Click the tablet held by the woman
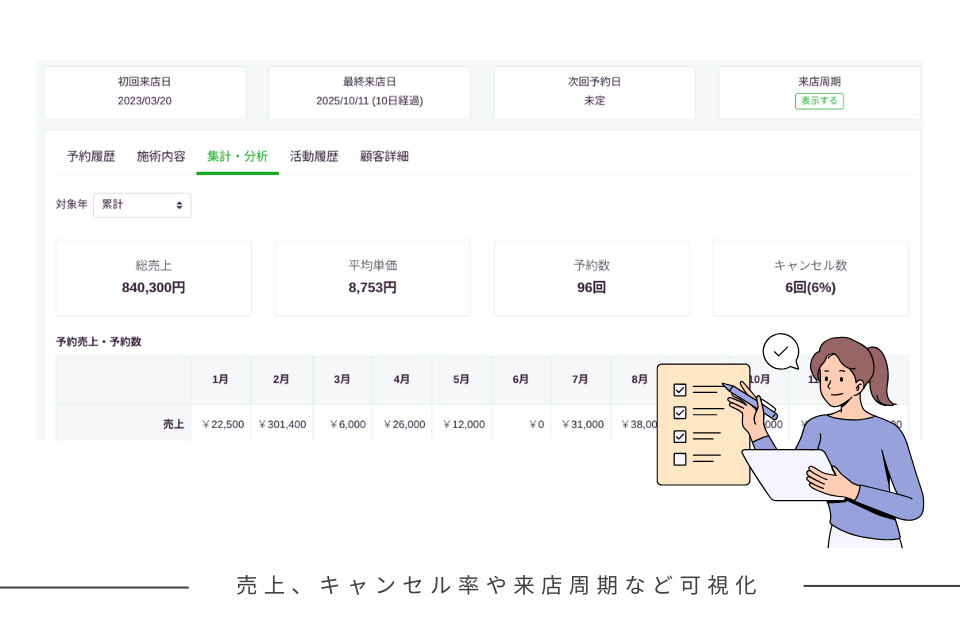960x640 pixels. click(788, 475)
